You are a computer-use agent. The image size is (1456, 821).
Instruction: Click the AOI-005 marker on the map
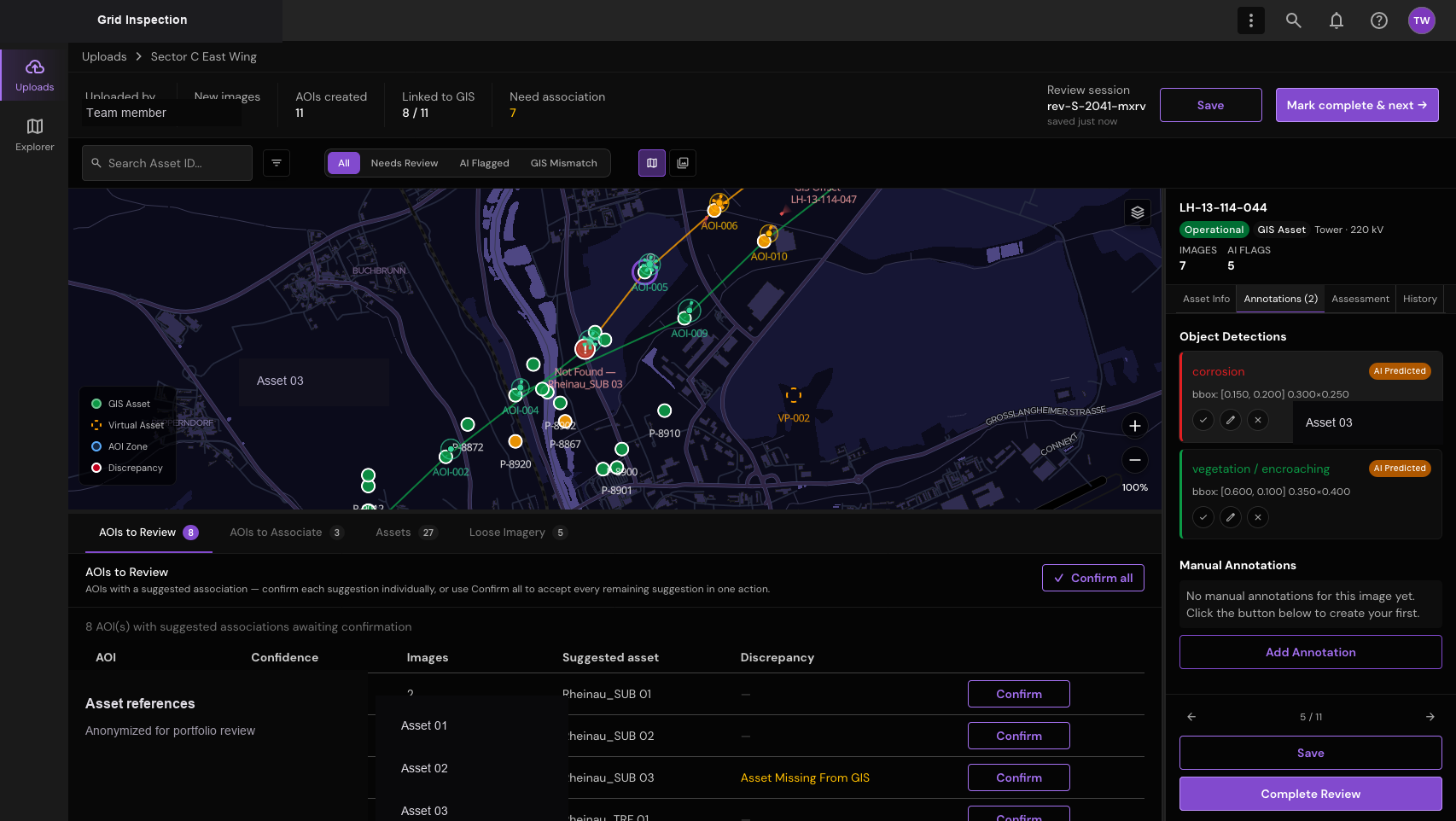point(645,271)
